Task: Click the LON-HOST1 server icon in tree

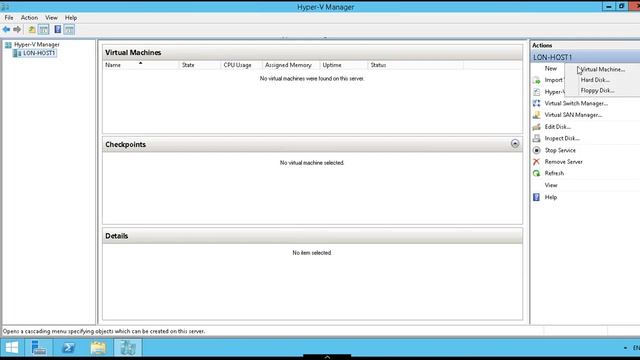Action: tap(17, 53)
